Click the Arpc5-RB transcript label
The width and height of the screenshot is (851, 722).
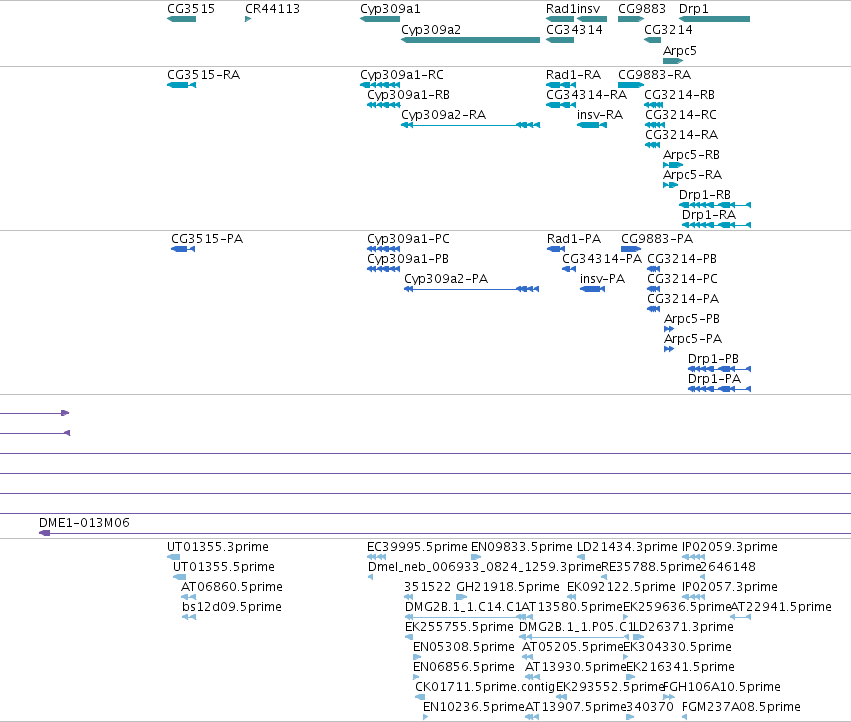coord(691,155)
